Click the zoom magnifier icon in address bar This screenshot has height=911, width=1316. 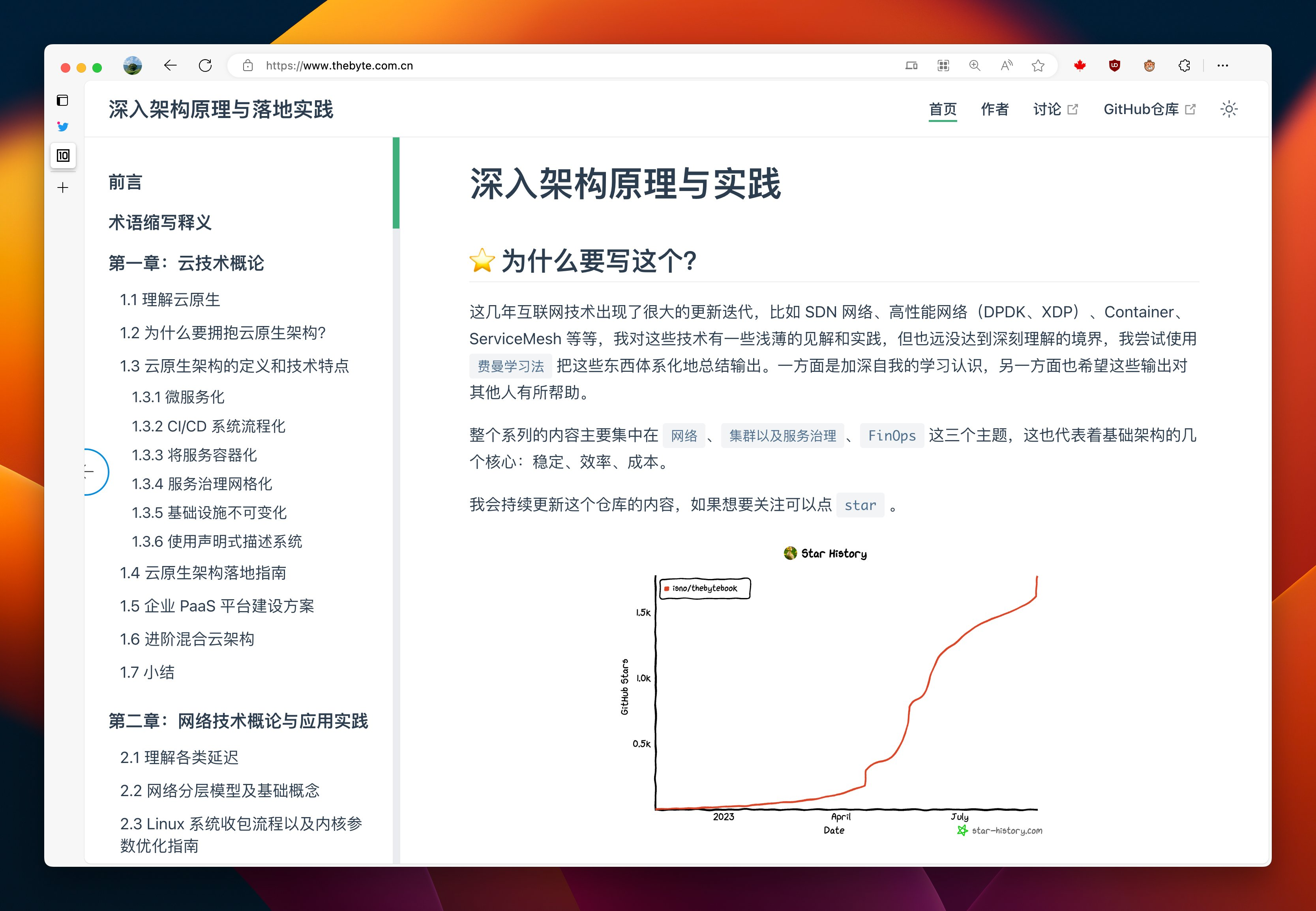click(975, 66)
